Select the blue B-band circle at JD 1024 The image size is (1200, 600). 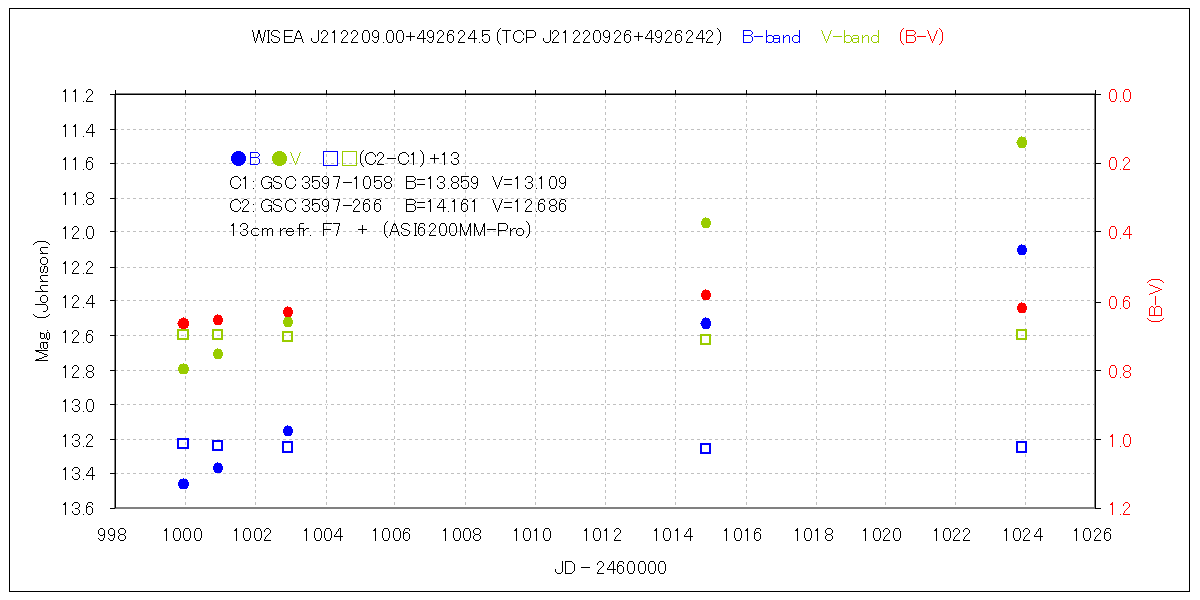pyautogui.click(x=1021, y=250)
